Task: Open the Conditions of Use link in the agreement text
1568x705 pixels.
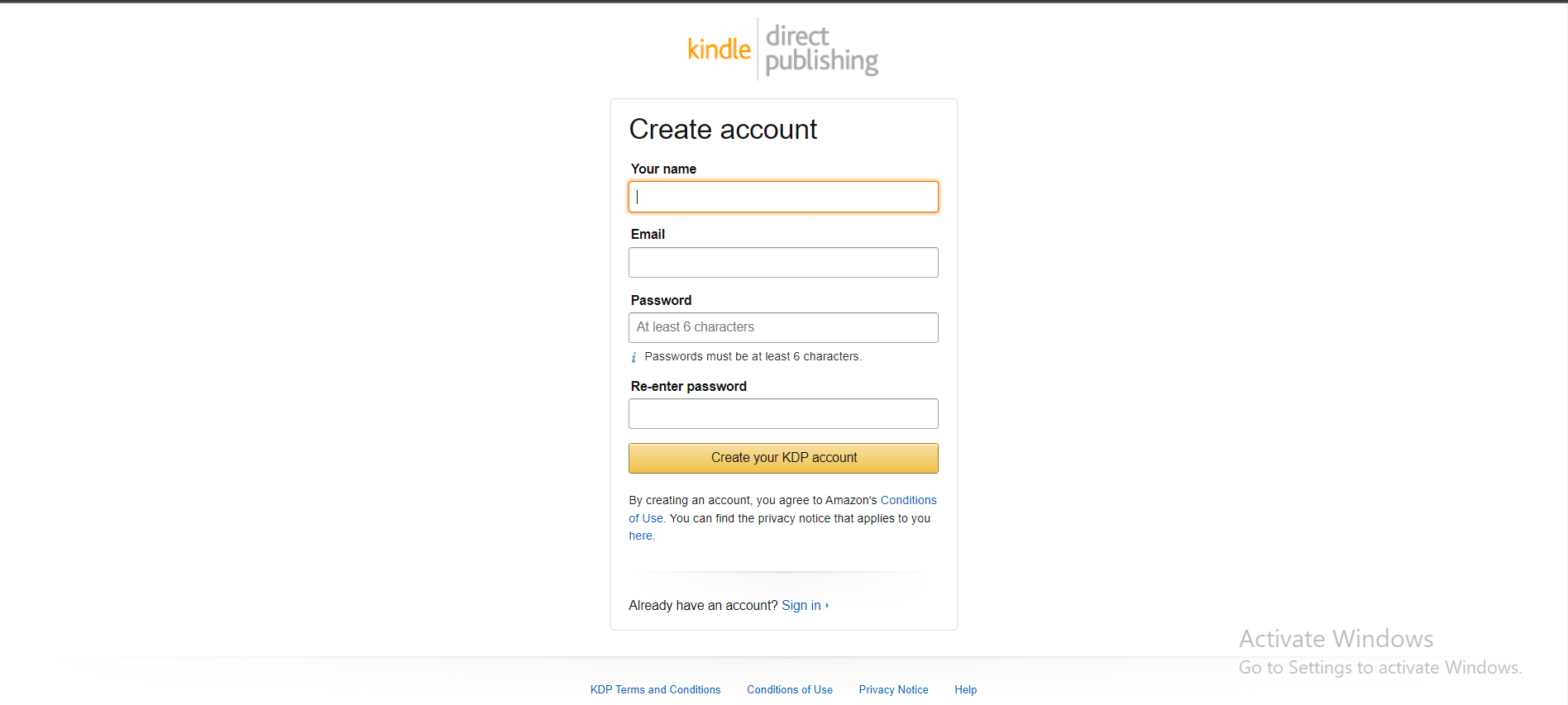Action: point(908,500)
